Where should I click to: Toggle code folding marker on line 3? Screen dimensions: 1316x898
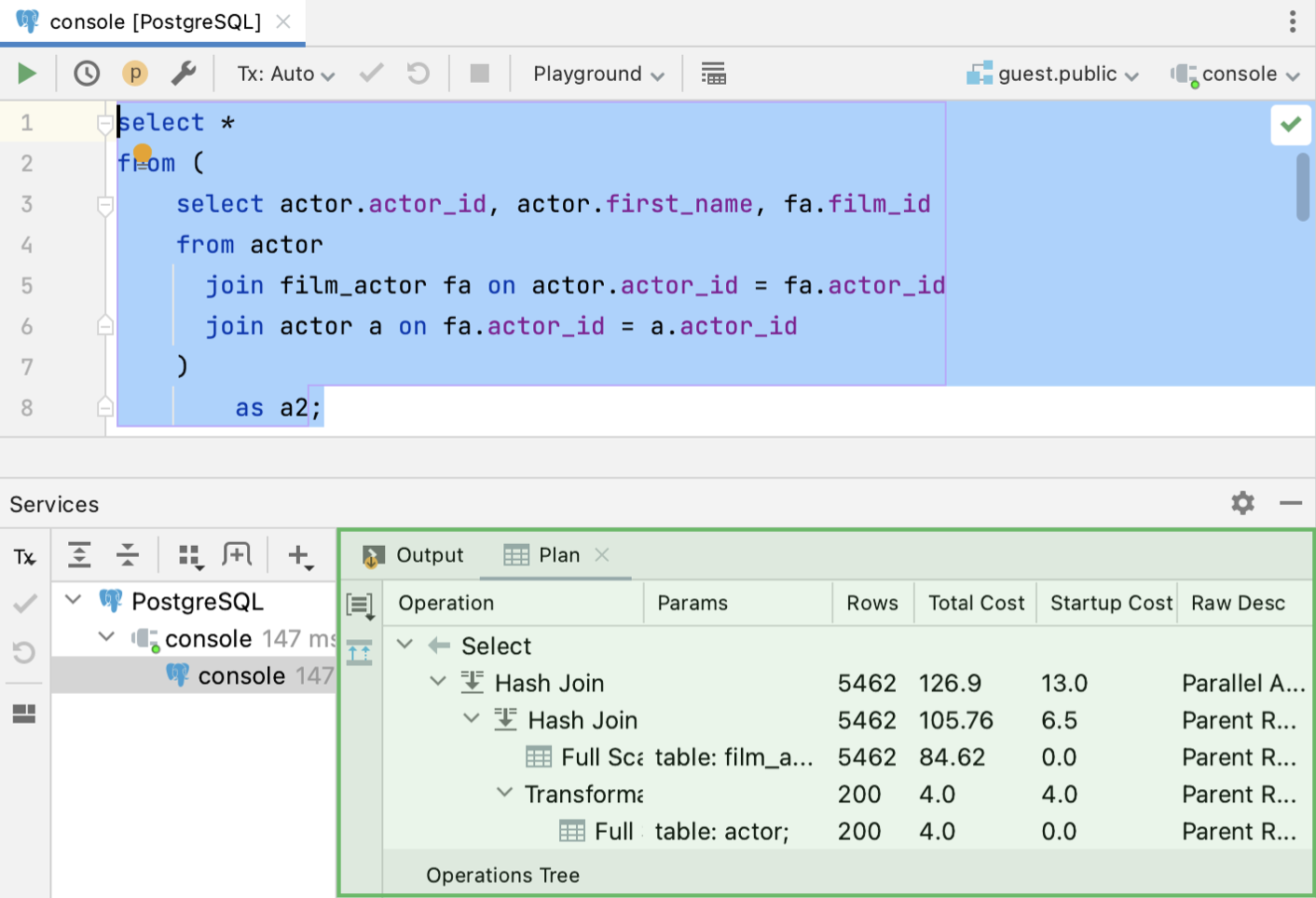click(105, 204)
